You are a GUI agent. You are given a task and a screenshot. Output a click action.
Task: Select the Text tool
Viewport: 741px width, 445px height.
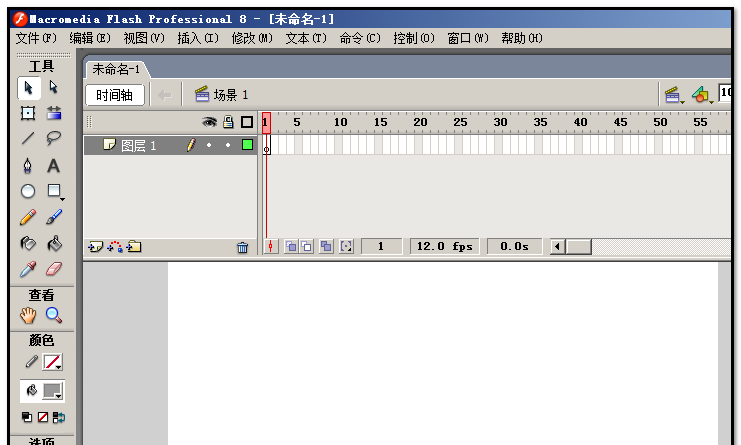pyautogui.click(x=53, y=166)
